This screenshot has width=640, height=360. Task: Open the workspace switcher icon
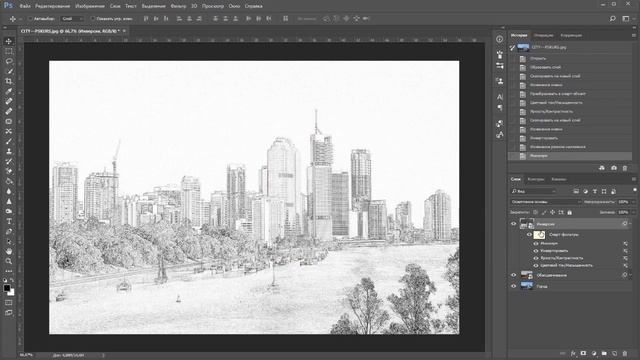[x=626, y=19]
